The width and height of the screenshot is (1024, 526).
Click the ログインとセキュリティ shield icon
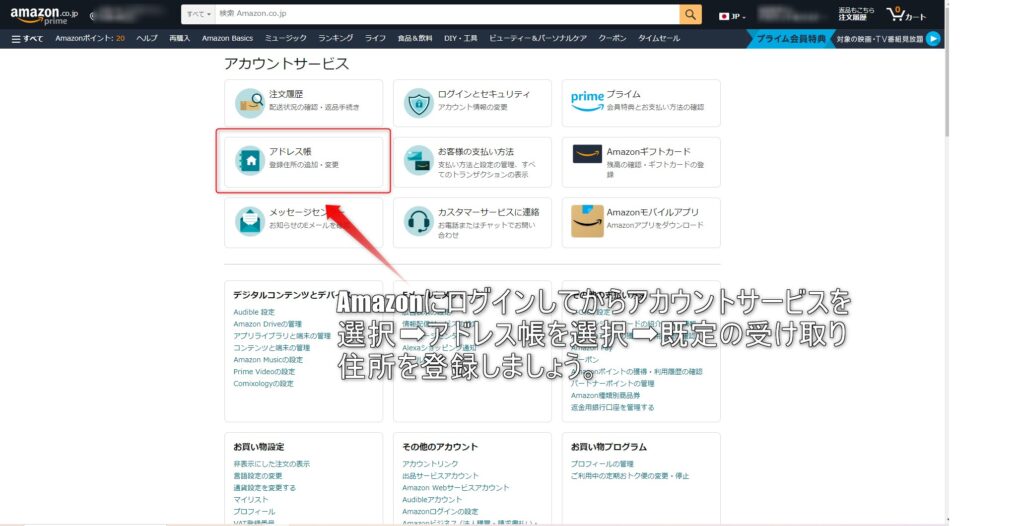click(x=418, y=102)
